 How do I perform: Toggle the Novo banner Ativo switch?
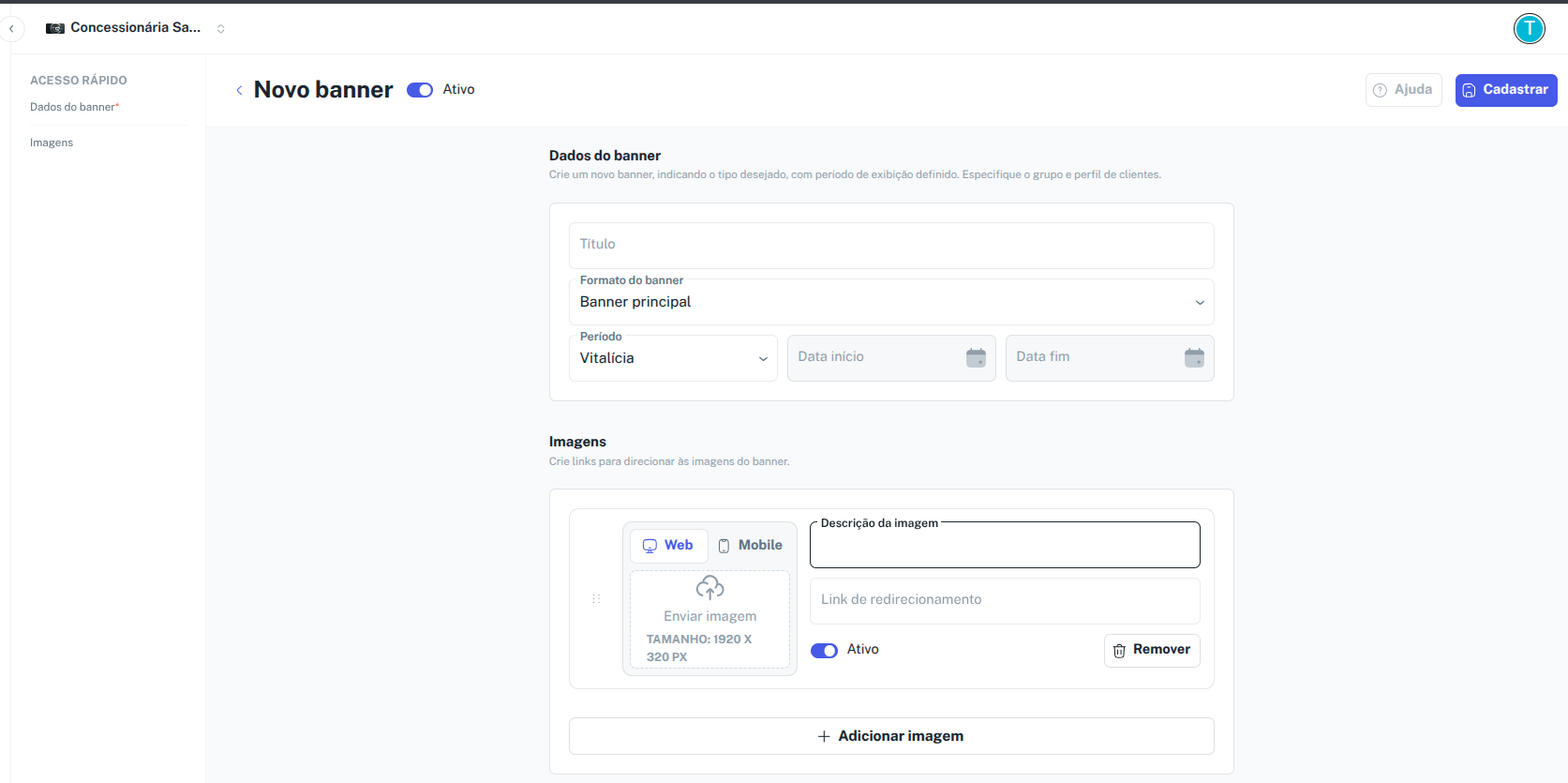pyautogui.click(x=420, y=90)
